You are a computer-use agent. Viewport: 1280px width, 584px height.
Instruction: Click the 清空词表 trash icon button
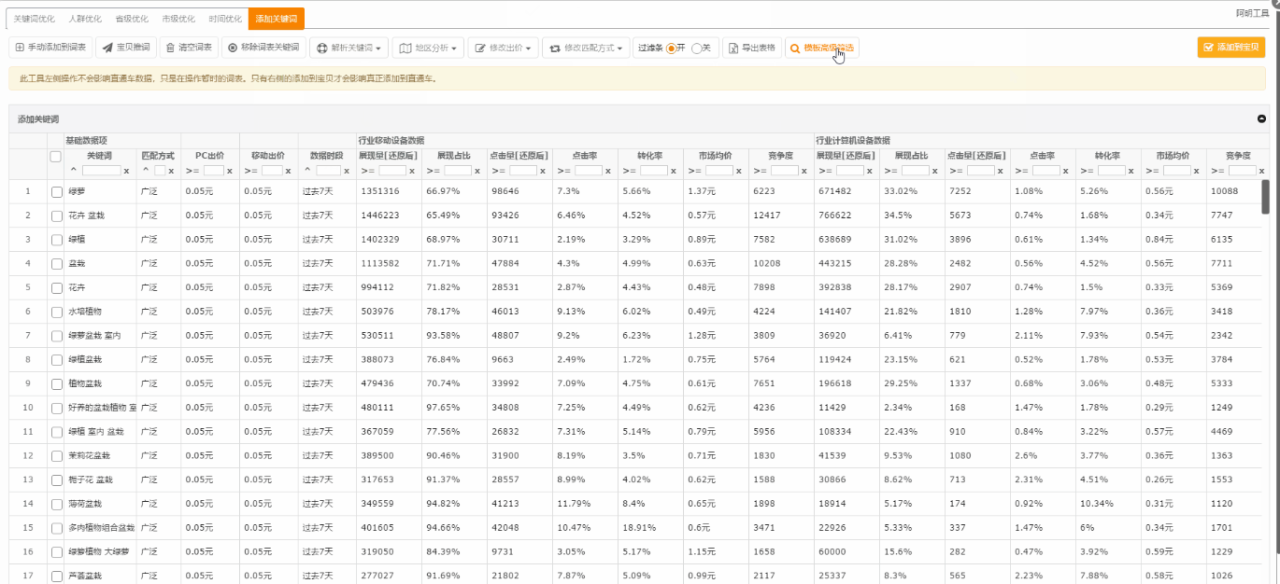pos(171,48)
